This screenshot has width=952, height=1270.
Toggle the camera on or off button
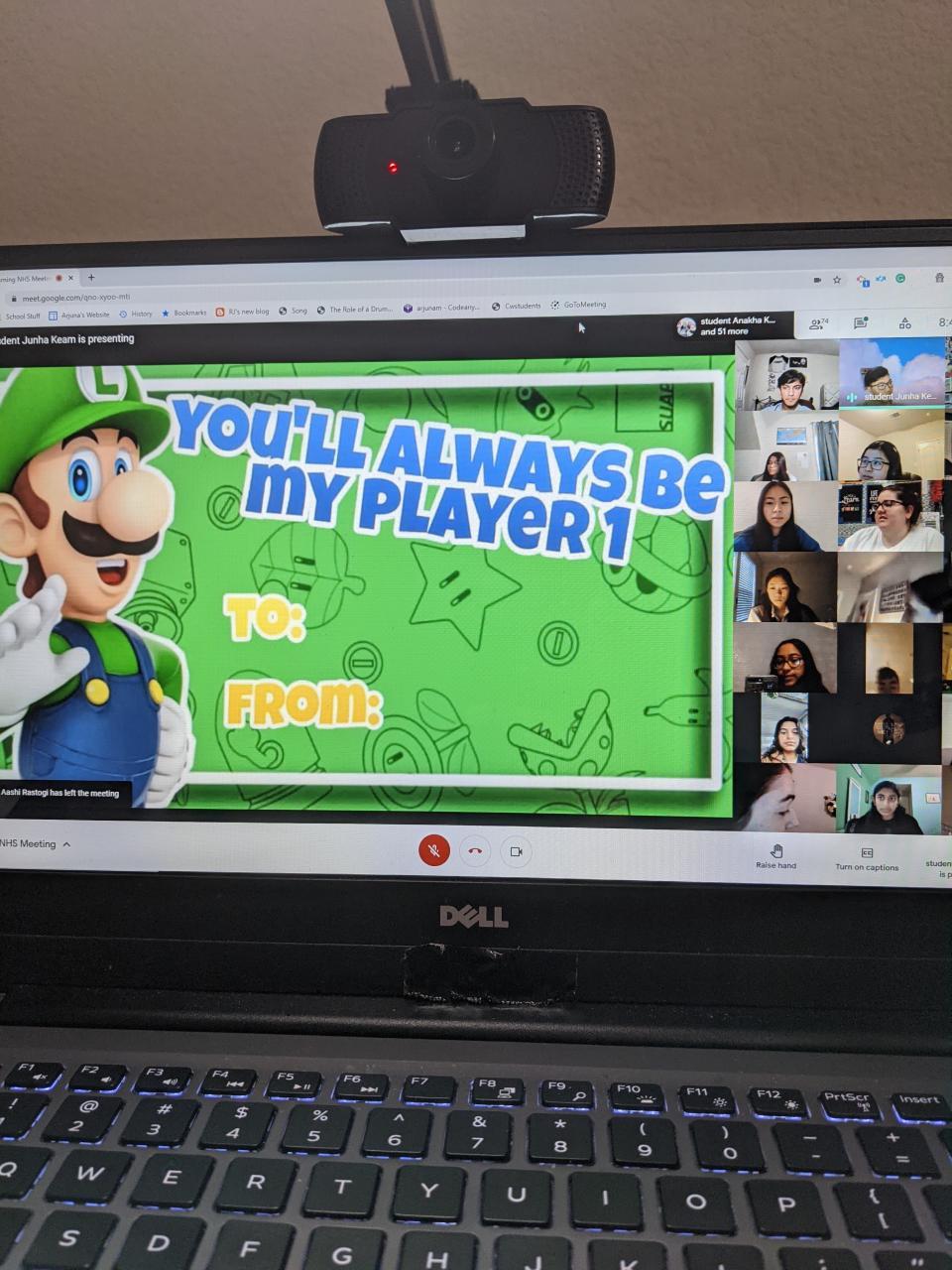coord(516,851)
